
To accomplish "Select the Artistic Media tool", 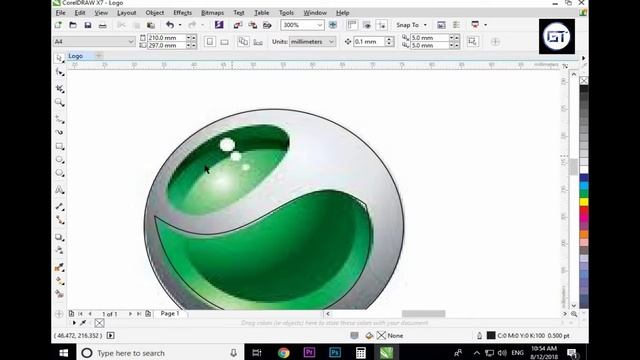I will 60,132.
